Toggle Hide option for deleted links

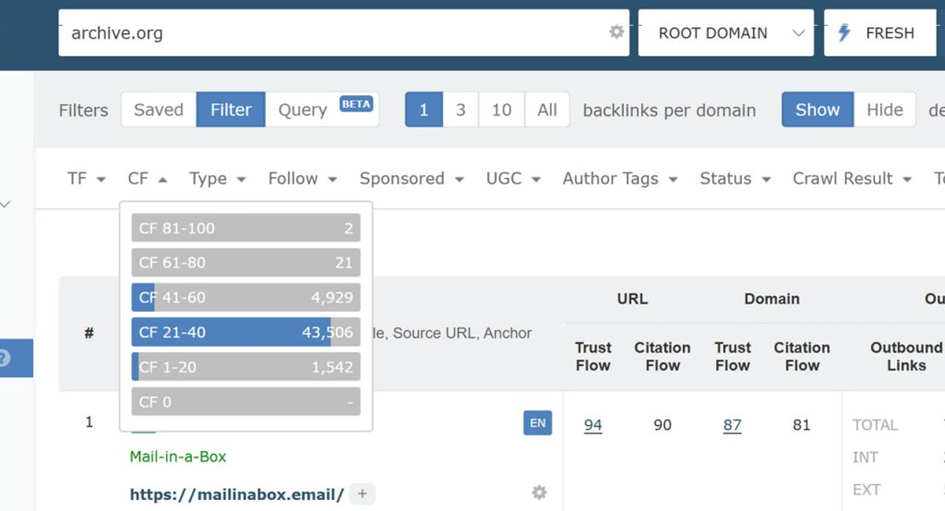[x=884, y=110]
